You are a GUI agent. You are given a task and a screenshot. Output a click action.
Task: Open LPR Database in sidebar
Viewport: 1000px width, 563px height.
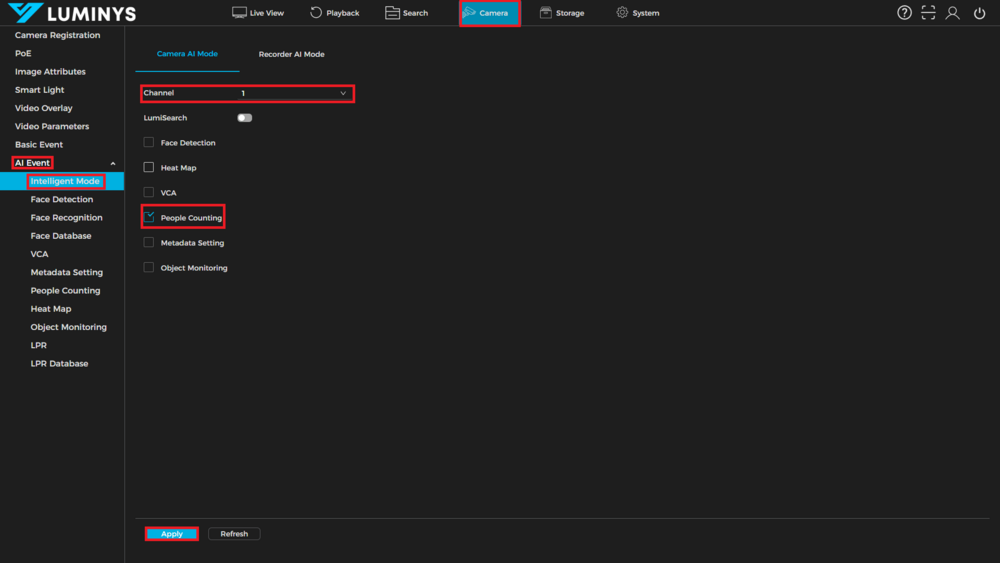59,364
